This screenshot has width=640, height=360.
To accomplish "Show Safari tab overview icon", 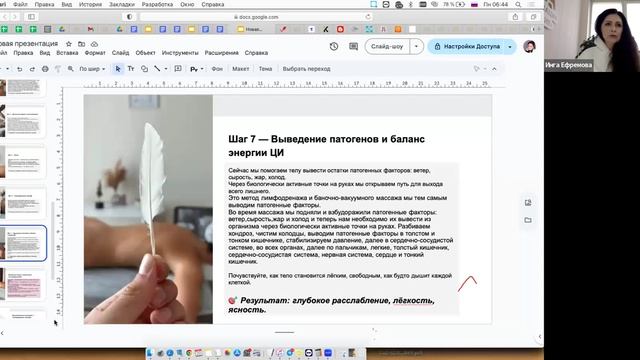I will [x=533, y=17].
